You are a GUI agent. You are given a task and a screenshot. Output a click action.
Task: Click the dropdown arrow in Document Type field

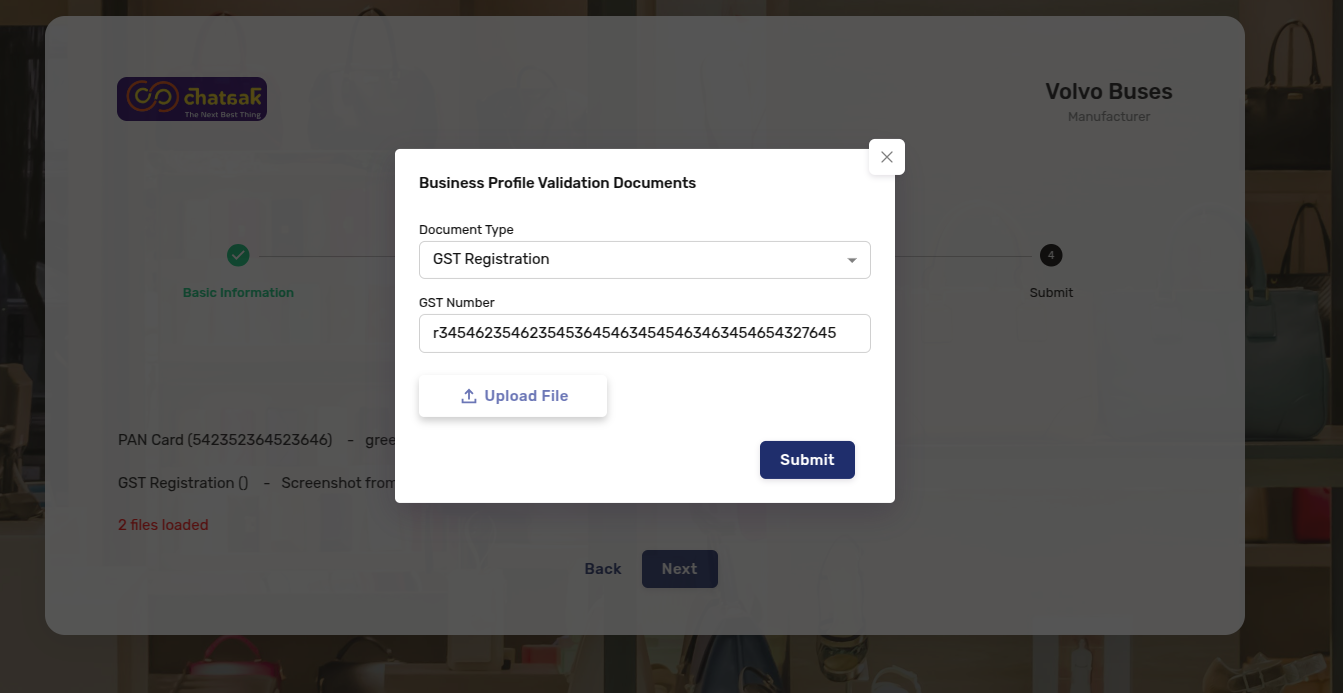tap(852, 260)
